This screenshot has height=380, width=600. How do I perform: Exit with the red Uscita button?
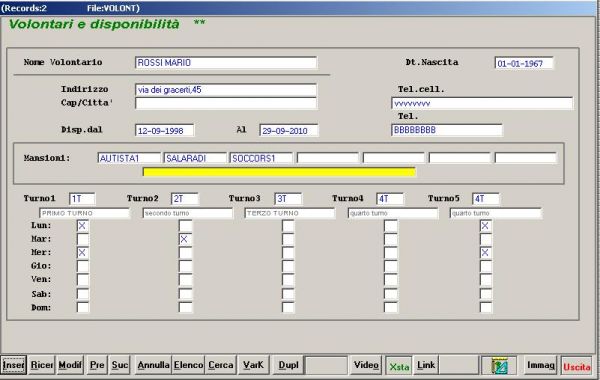pos(577,367)
